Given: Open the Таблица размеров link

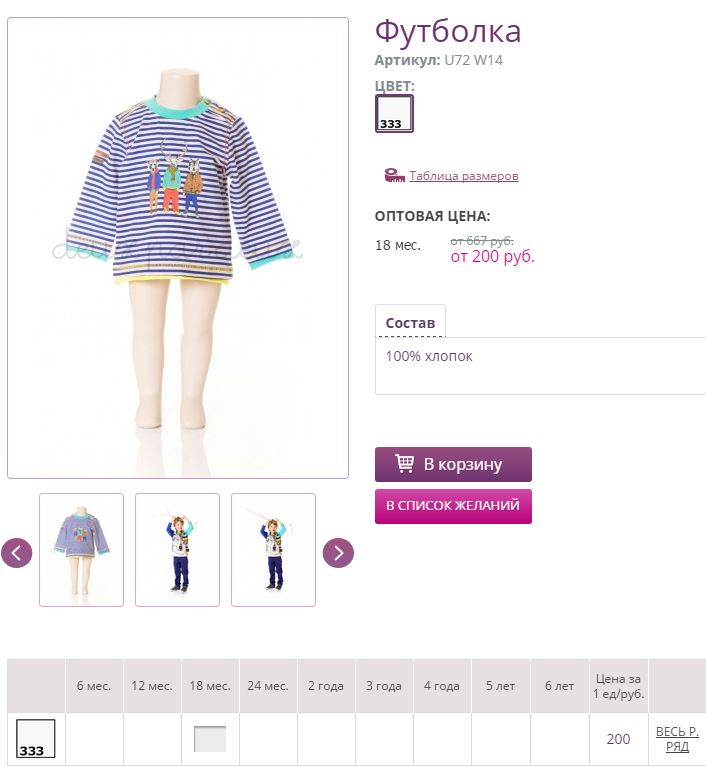Looking at the screenshot, I should pos(464,176).
